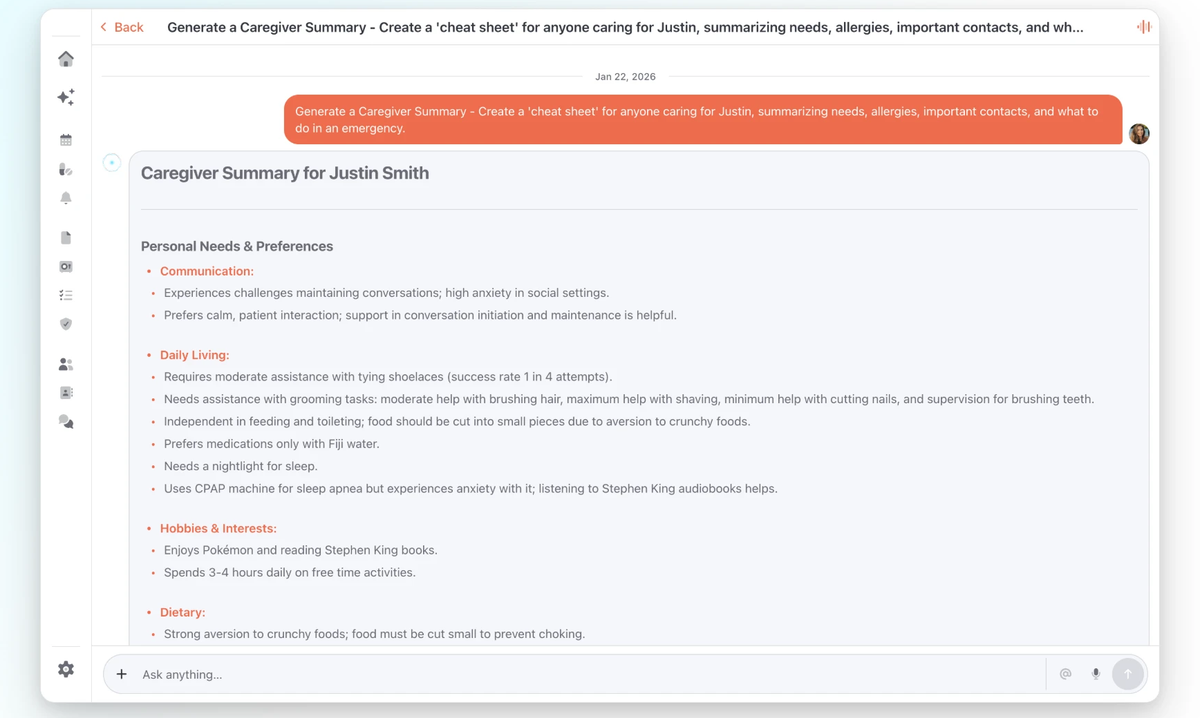The width and height of the screenshot is (1200, 718).
Task: Click line Strong aversion to crunchy foods
Action: point(374,634)
